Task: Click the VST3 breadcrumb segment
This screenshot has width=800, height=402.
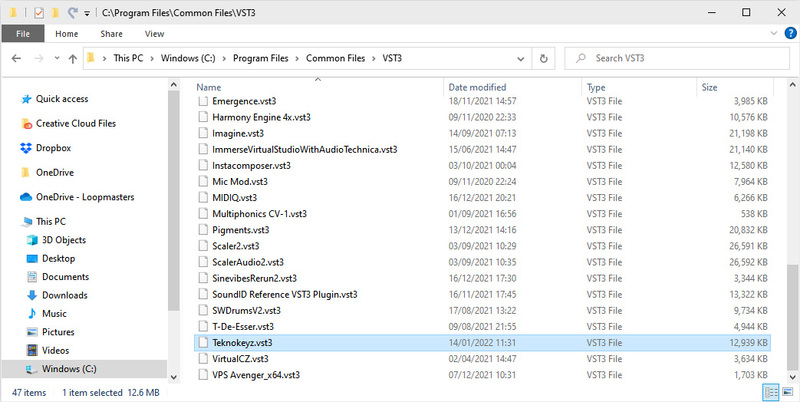Action: coord(392,58)
